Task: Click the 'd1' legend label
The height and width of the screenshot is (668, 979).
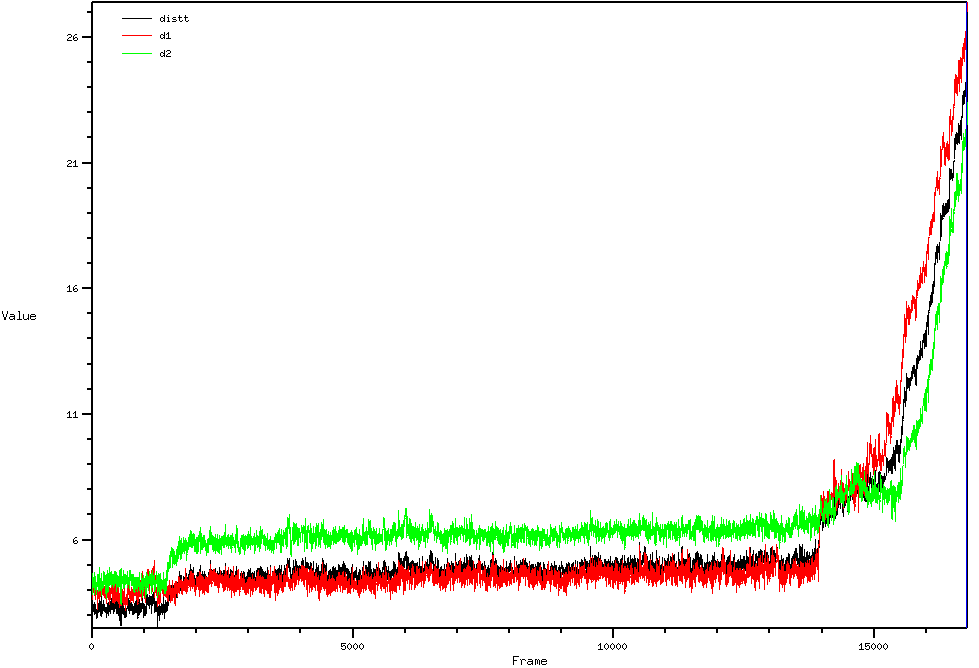Action: [165, 36]
